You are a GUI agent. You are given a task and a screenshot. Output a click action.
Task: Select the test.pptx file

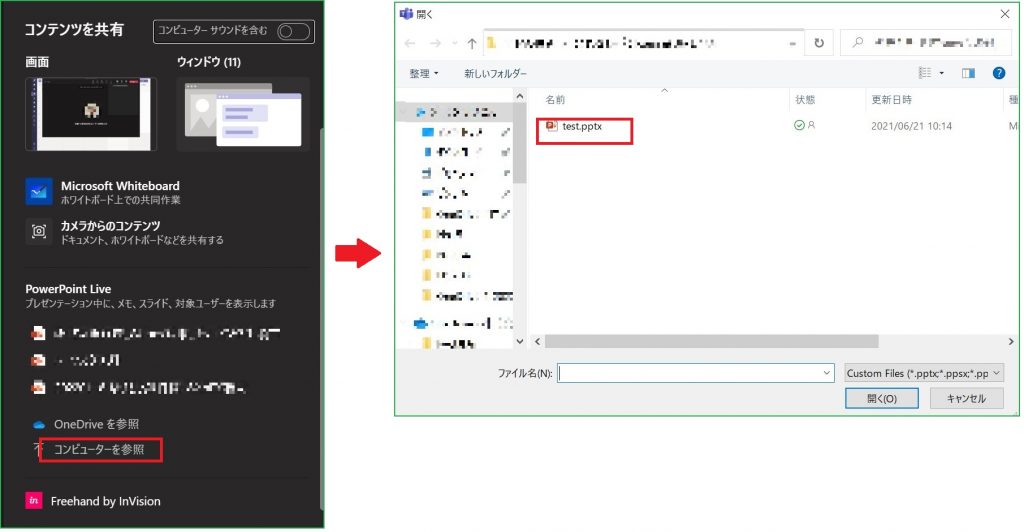[582, 127]
